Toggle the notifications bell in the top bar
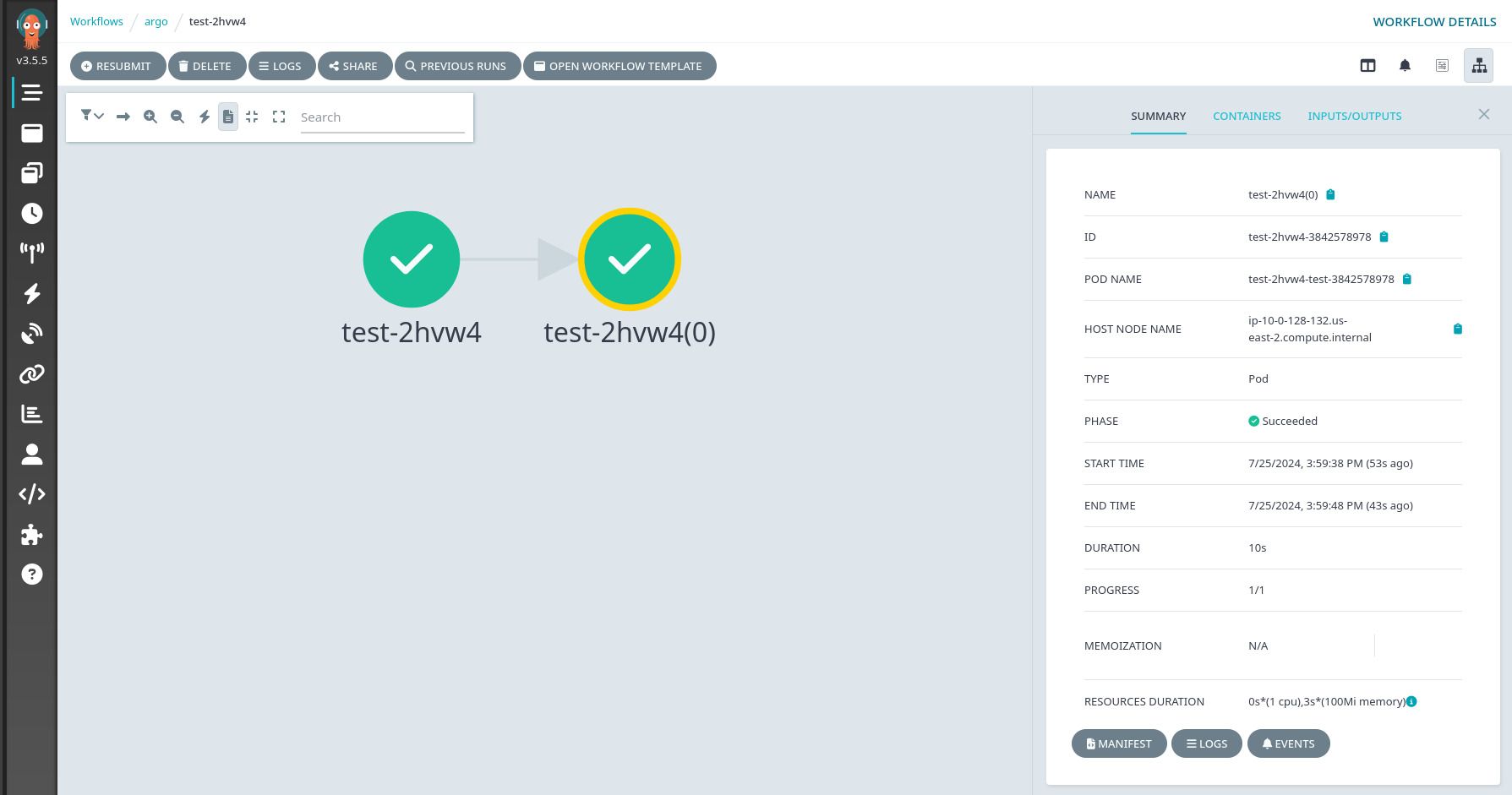This screenshot has height=795, width=1512. [x=1405, y=65]
